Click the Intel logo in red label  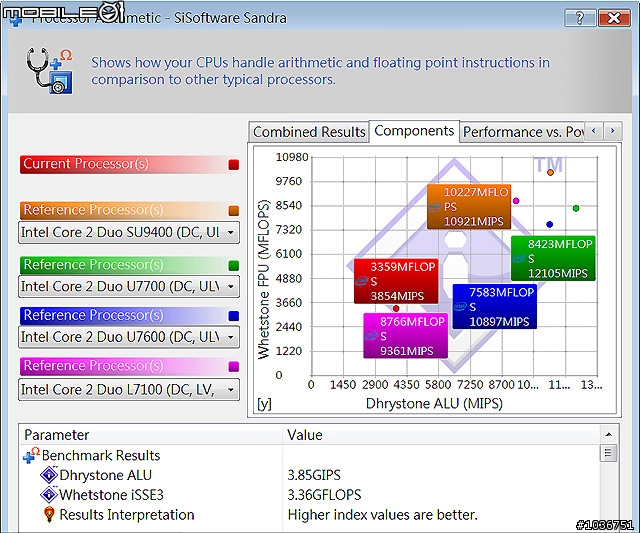[361, 281]
